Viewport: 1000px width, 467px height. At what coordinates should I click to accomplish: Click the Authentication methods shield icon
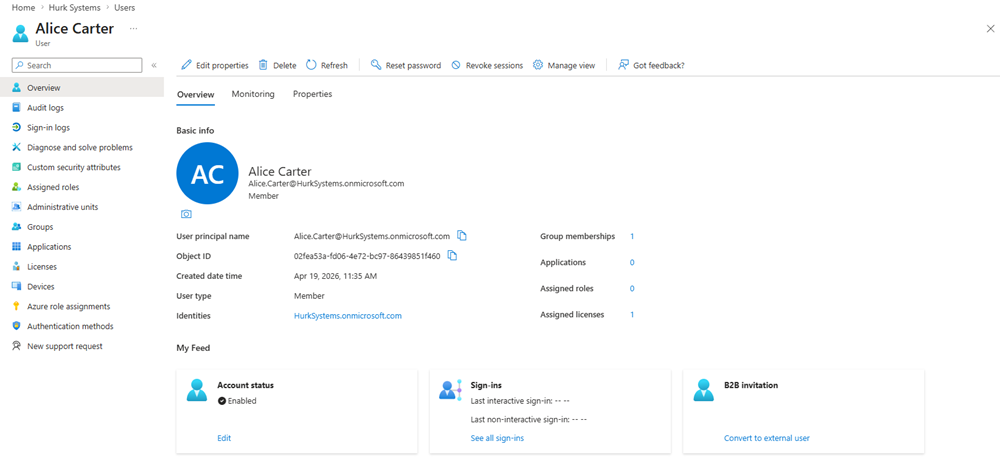[17, 326]
